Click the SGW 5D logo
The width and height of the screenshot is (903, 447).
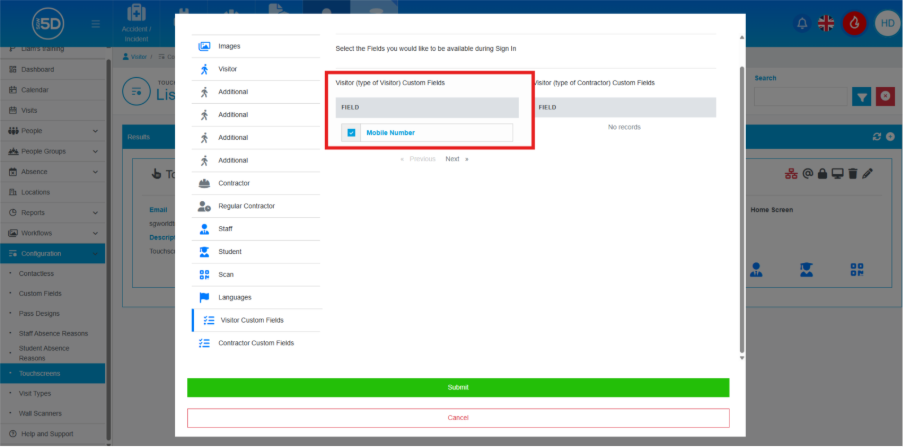48,24
